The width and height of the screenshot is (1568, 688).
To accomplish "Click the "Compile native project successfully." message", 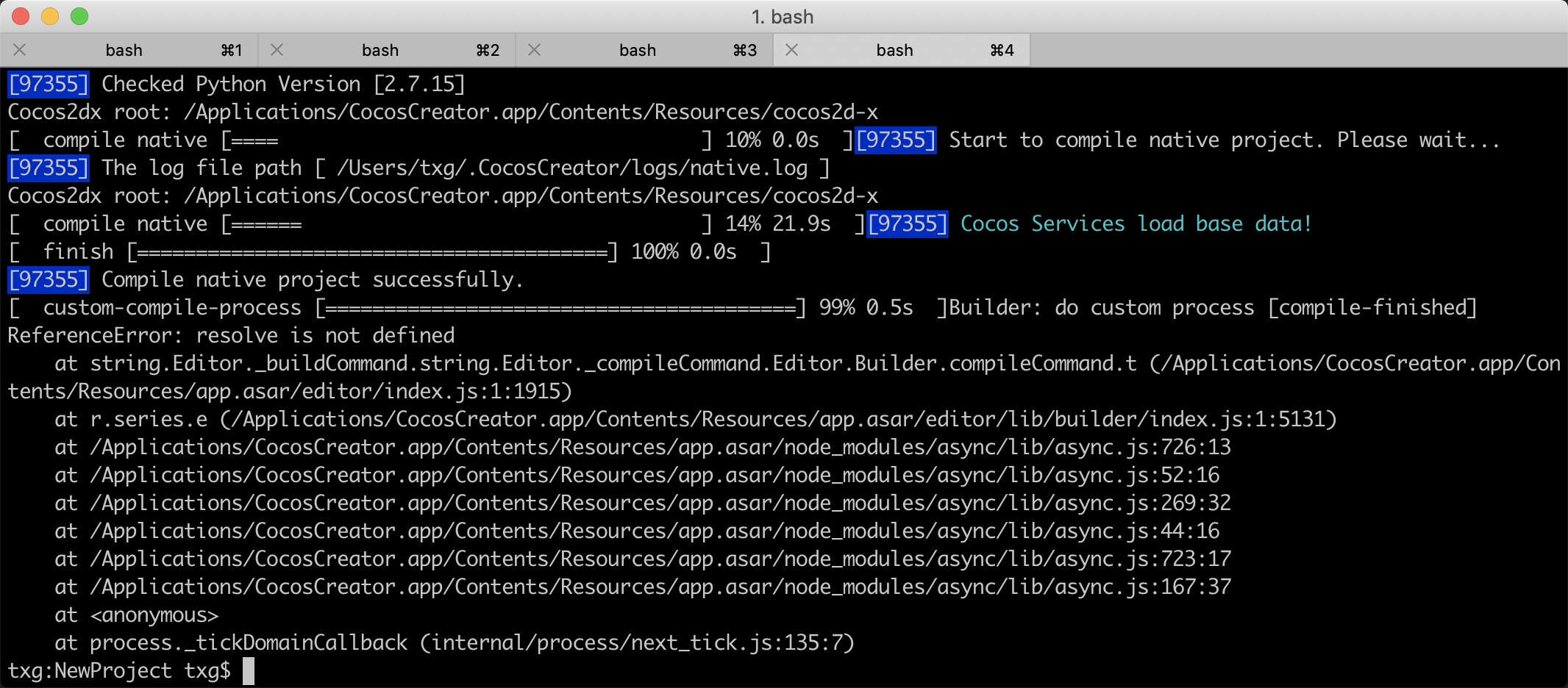I will (312, 280).
